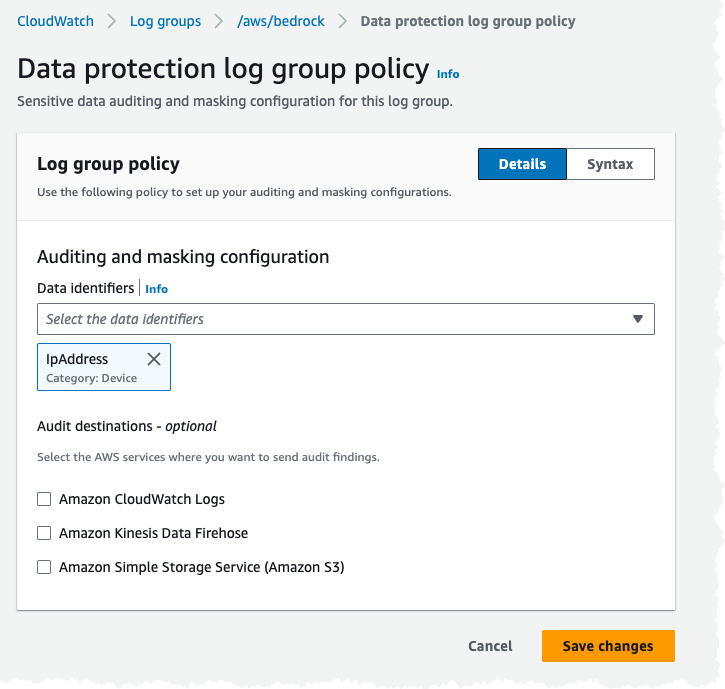Click breadcrumb chevron after /aws/bedrock

click(x=343, y=21)
